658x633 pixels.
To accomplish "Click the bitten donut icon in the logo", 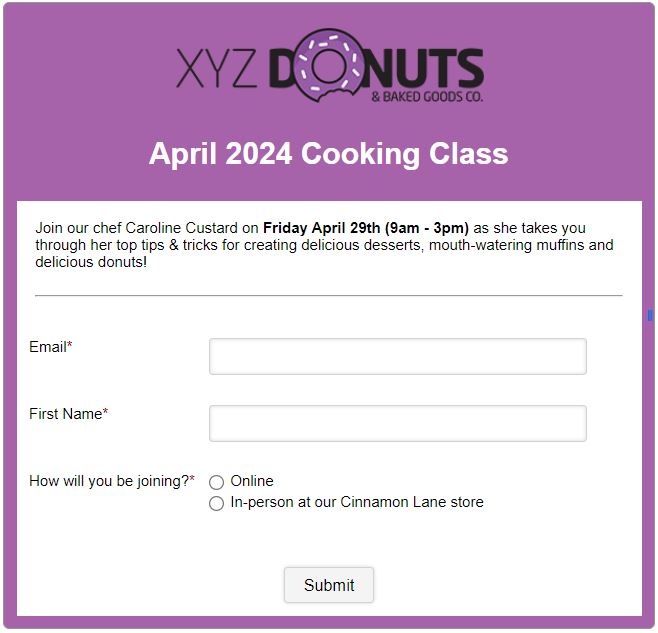I will (x=329, y=65).
